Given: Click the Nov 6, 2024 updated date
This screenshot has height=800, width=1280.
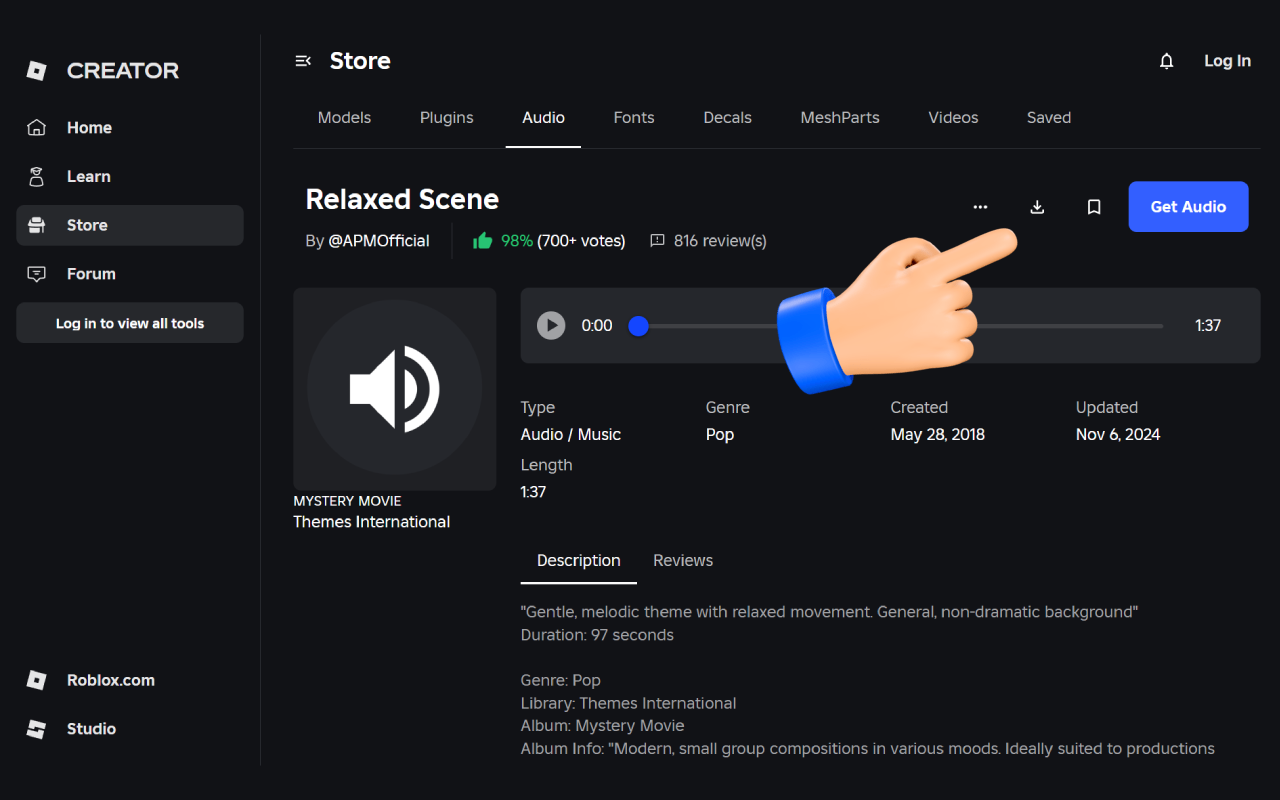Looking at the screenshot, I should point(1118,435).
